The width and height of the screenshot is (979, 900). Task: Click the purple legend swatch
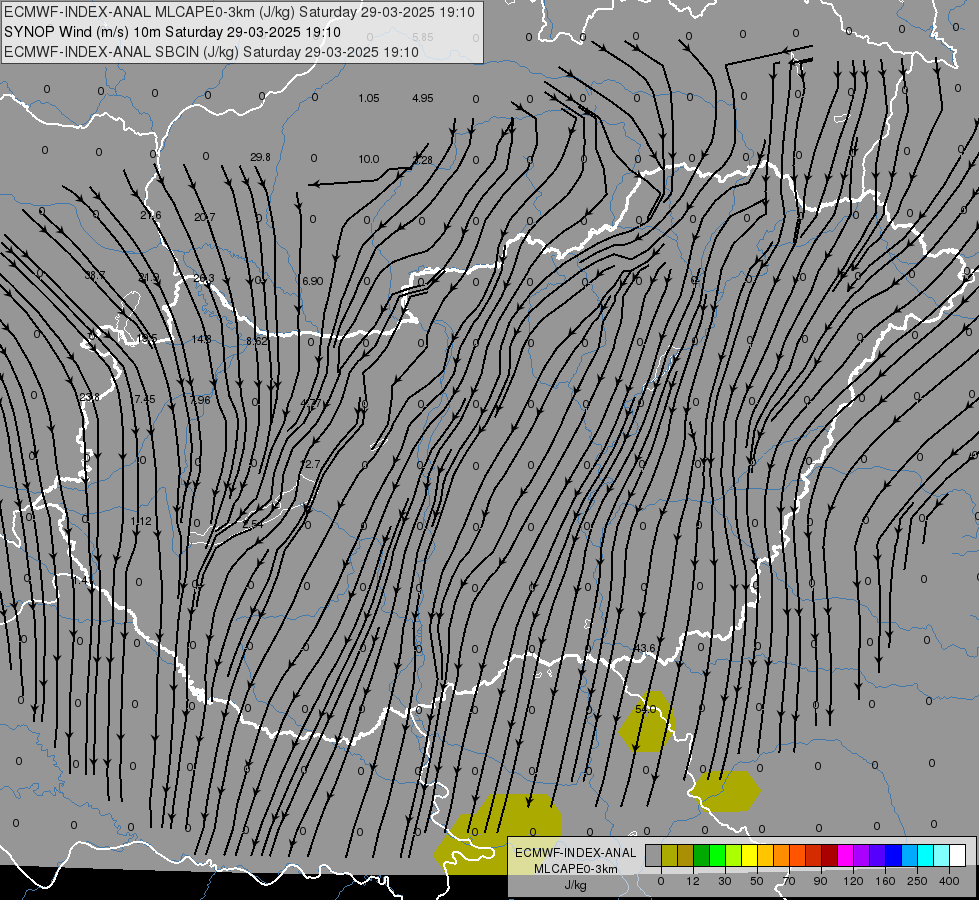point(862,855)
